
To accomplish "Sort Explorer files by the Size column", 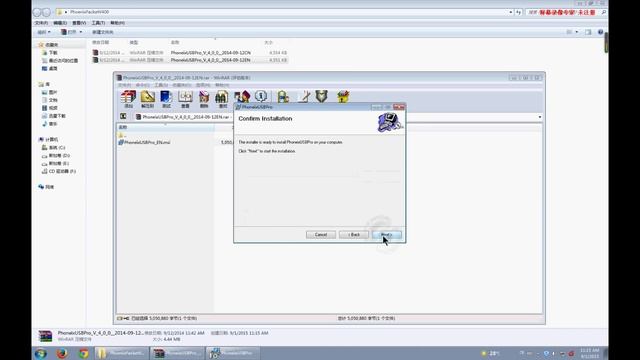I will coord(268,42).
